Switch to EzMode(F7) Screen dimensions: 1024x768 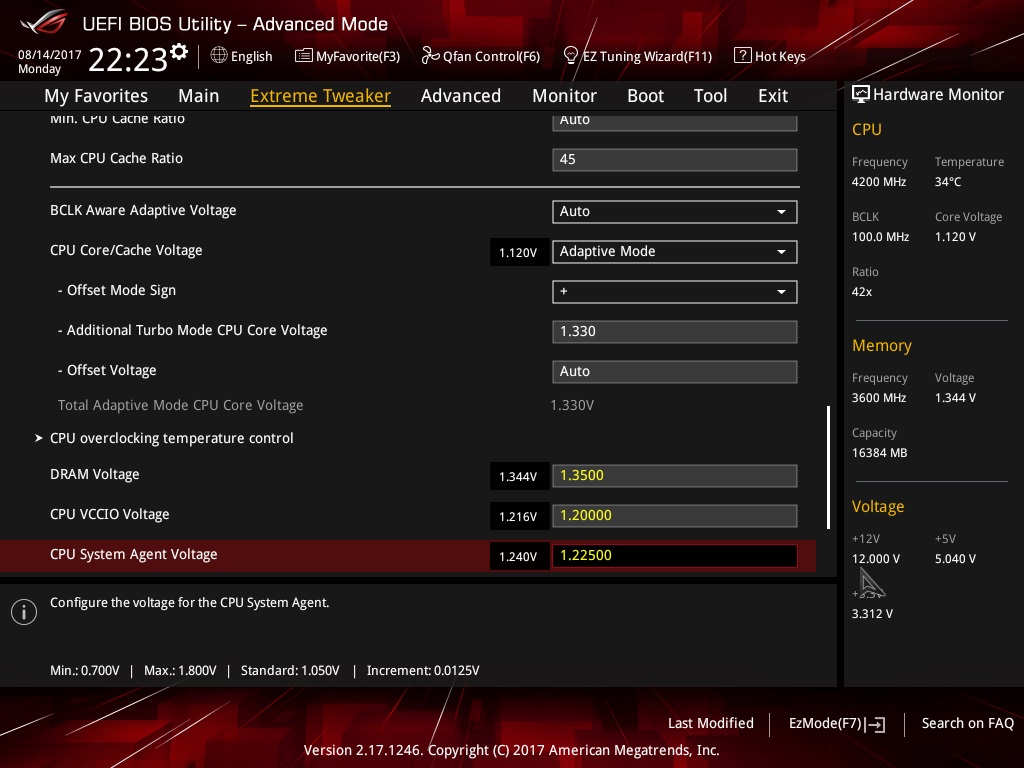click(x=825, y=723)
